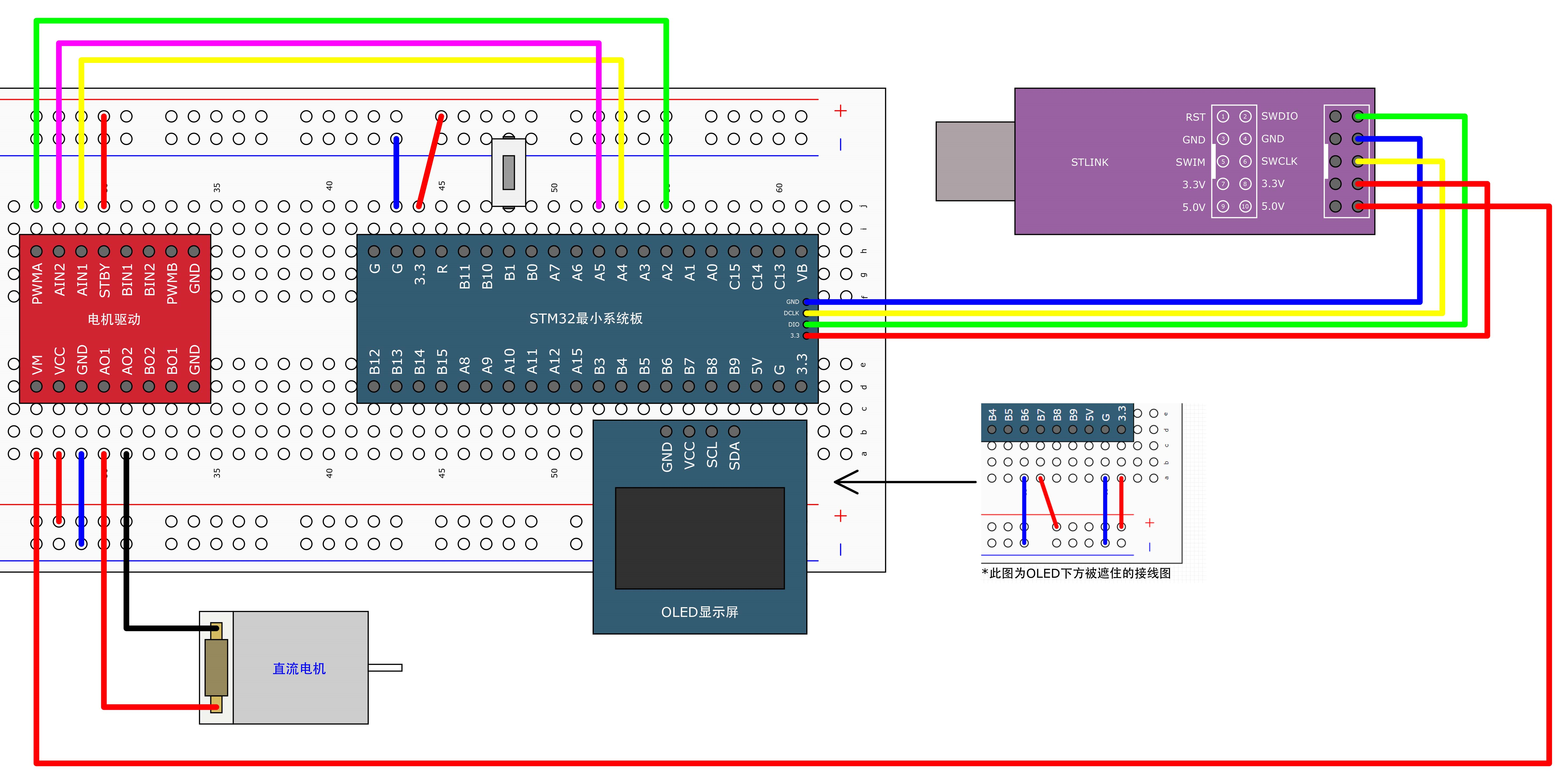Click the DIO debug pin on the STM32 board
Screen dimensions: 1568x783
[806, 325]
